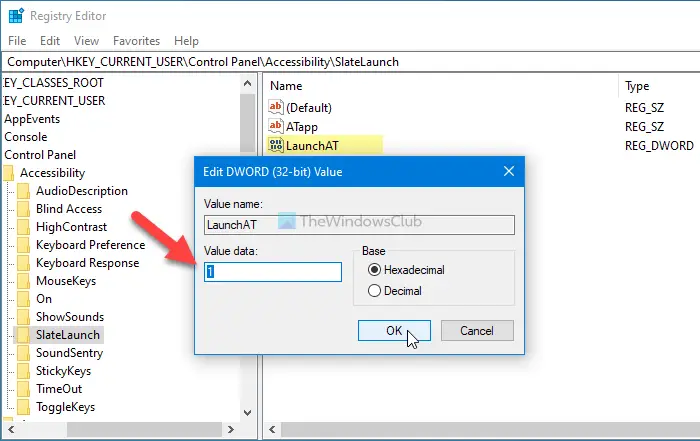Select the ToggleKeys key label

click(x=66, y=407)
